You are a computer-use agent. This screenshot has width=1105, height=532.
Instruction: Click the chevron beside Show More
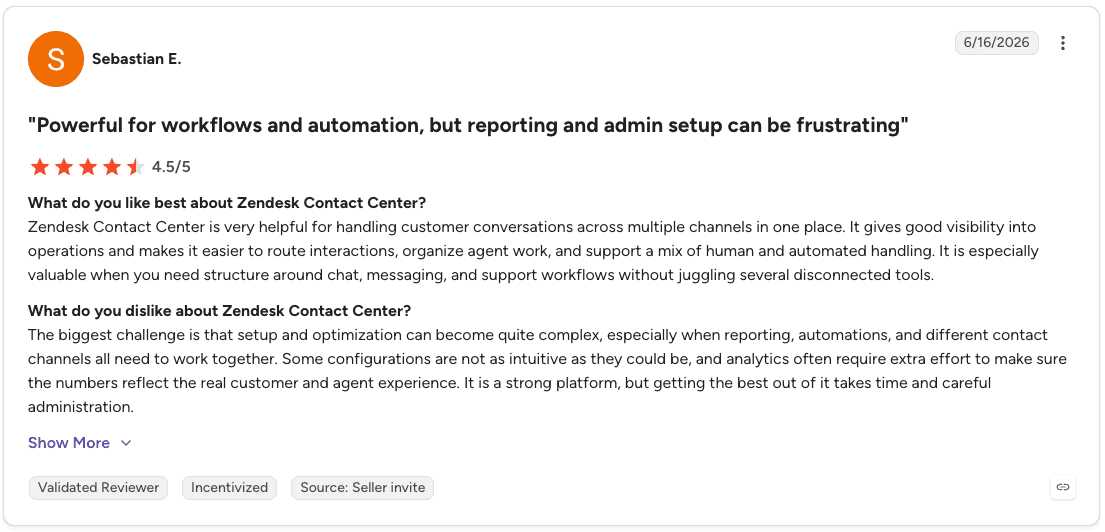point(126,443)
